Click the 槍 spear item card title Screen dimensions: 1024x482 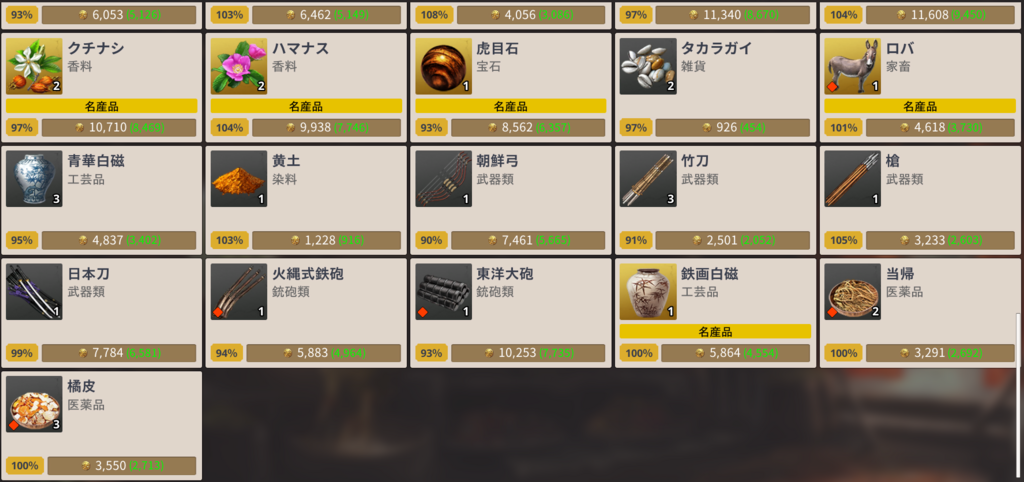(893, 161)
